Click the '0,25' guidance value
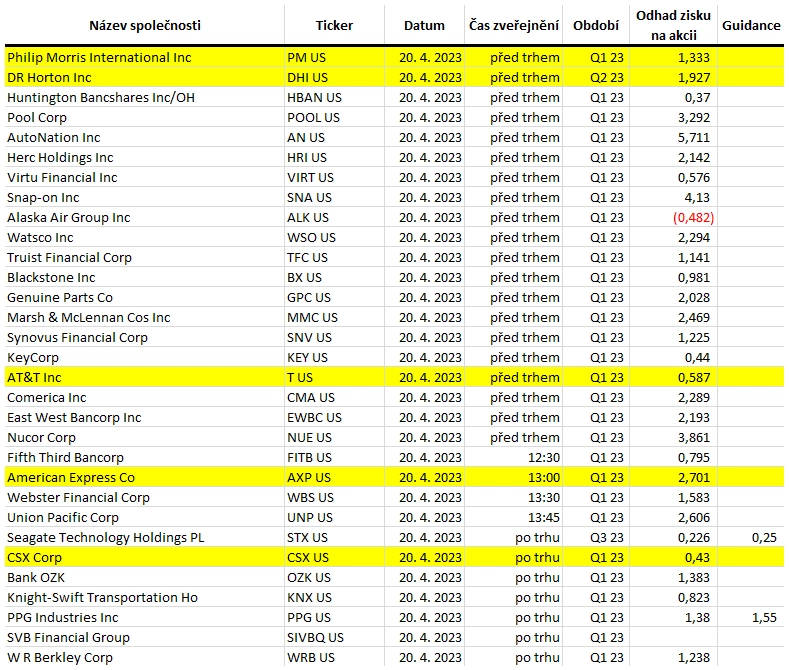789x670 pixels. (x=764, y=538)
